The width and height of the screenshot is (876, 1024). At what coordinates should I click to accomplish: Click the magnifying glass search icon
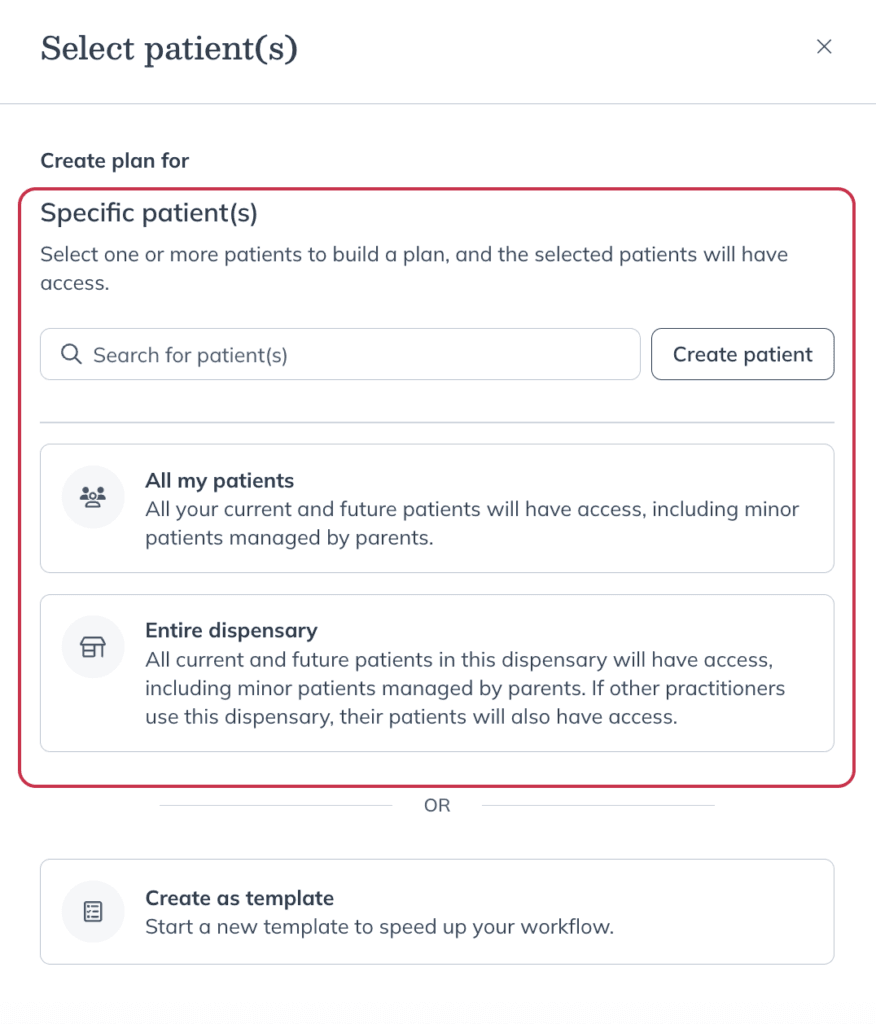(x=71, y=355)
